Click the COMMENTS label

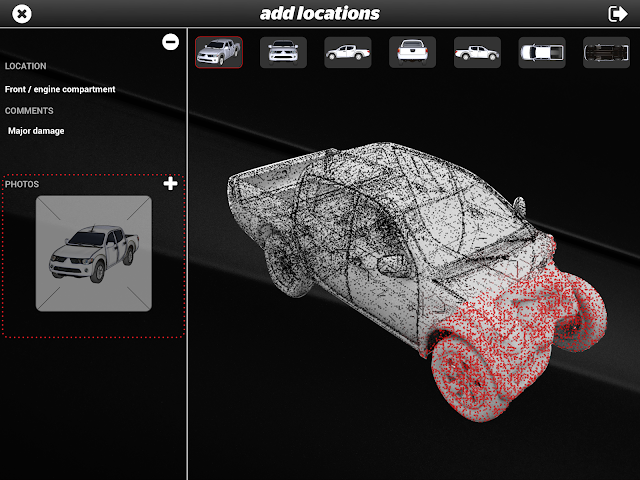click(29, 111)
